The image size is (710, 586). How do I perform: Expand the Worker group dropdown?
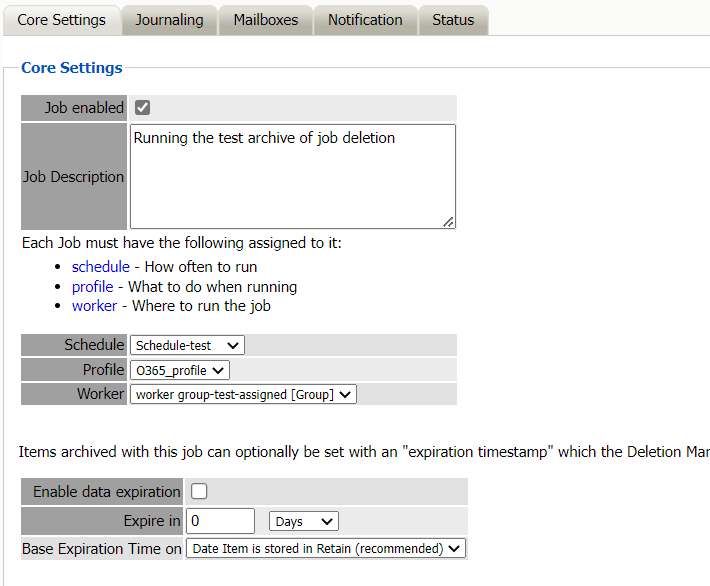click(x=243, y=394)
